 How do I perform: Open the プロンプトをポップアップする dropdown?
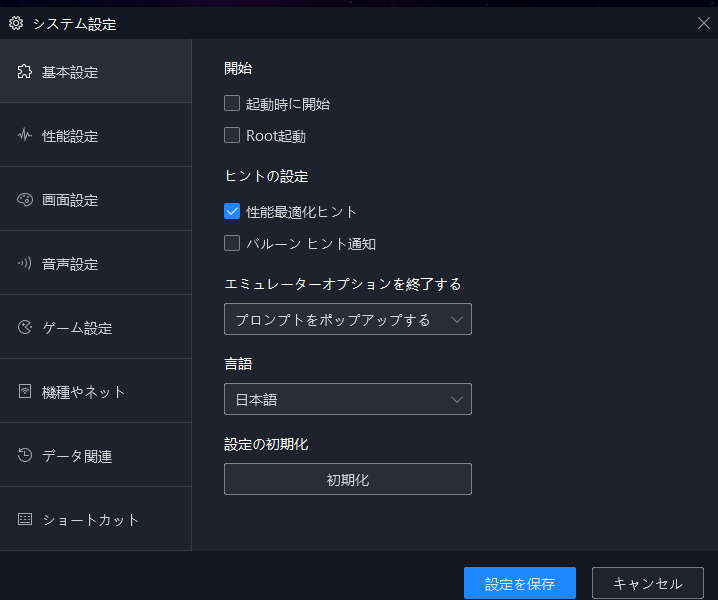click(x=348, y=319)
